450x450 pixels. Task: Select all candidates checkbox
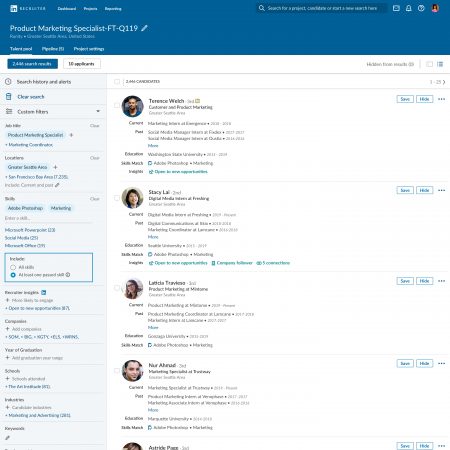tap(117, 82)
